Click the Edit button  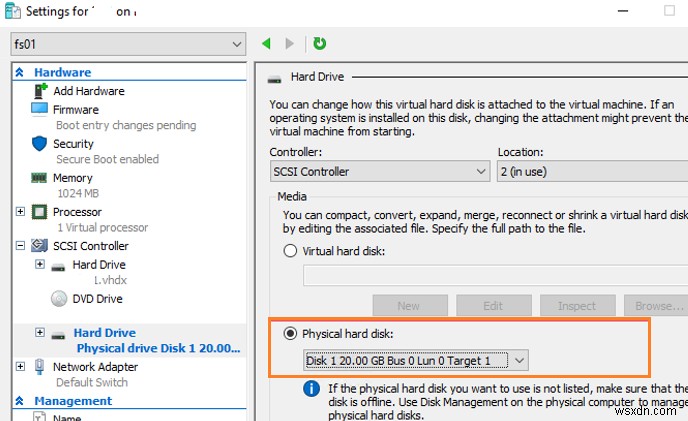click(494, 306)
